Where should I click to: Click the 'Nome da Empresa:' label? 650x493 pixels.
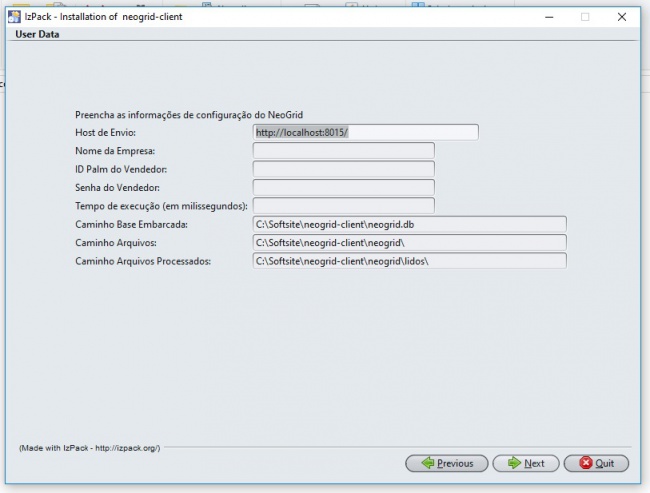115,151
